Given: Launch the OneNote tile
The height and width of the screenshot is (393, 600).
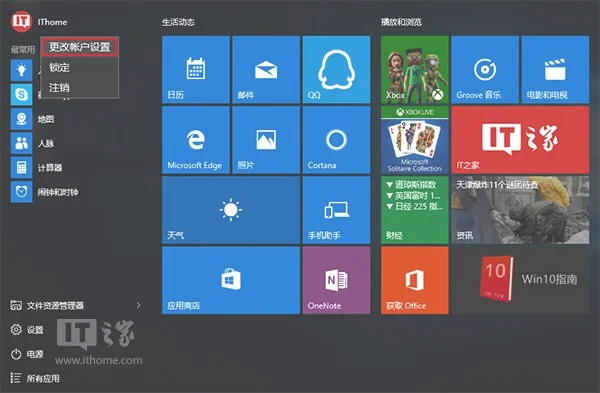Looking at the screenshot, I should click(336, 280).
